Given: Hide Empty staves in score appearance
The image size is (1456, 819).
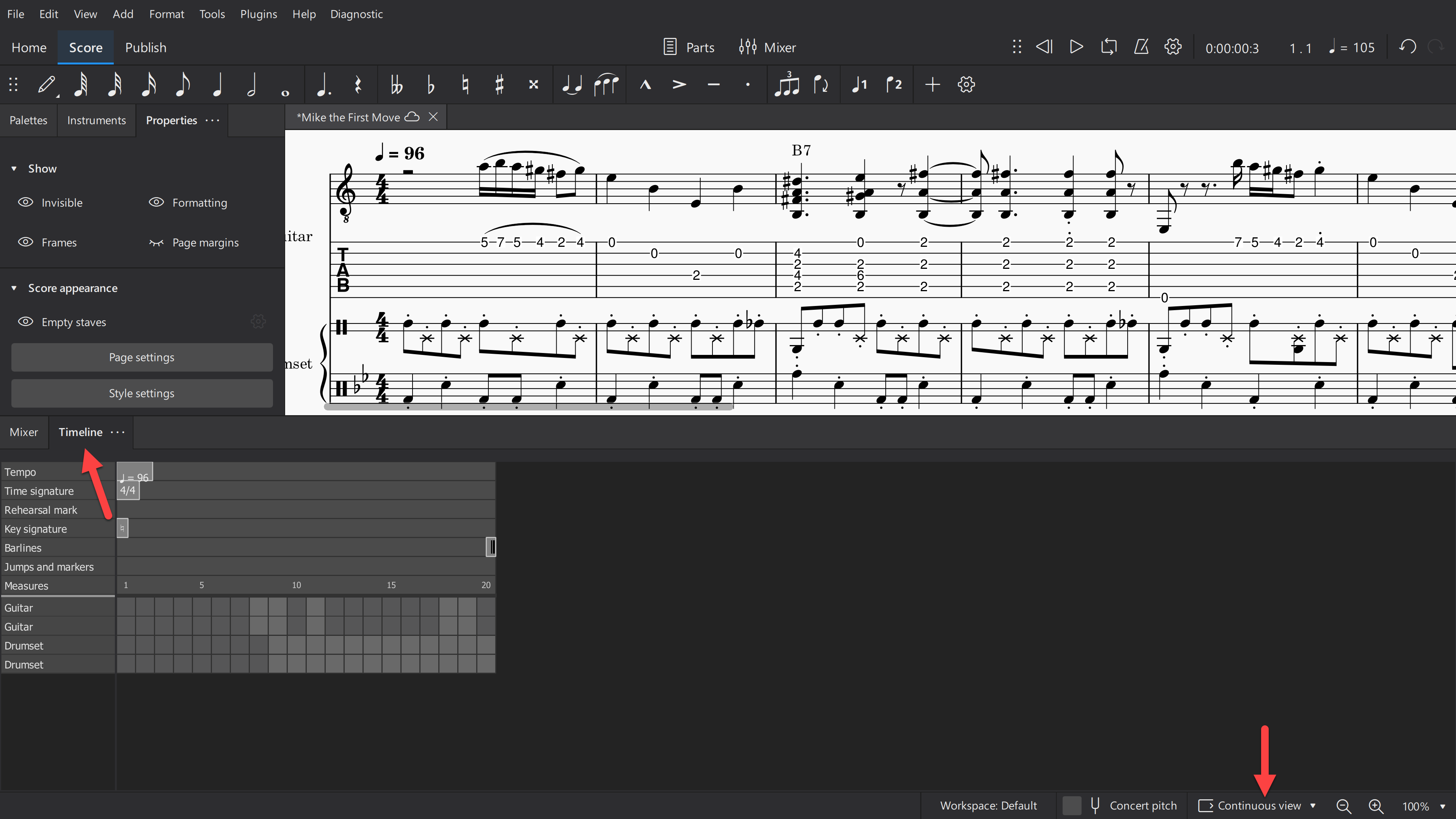Looking at the screenshot, I should click(25, 322).
